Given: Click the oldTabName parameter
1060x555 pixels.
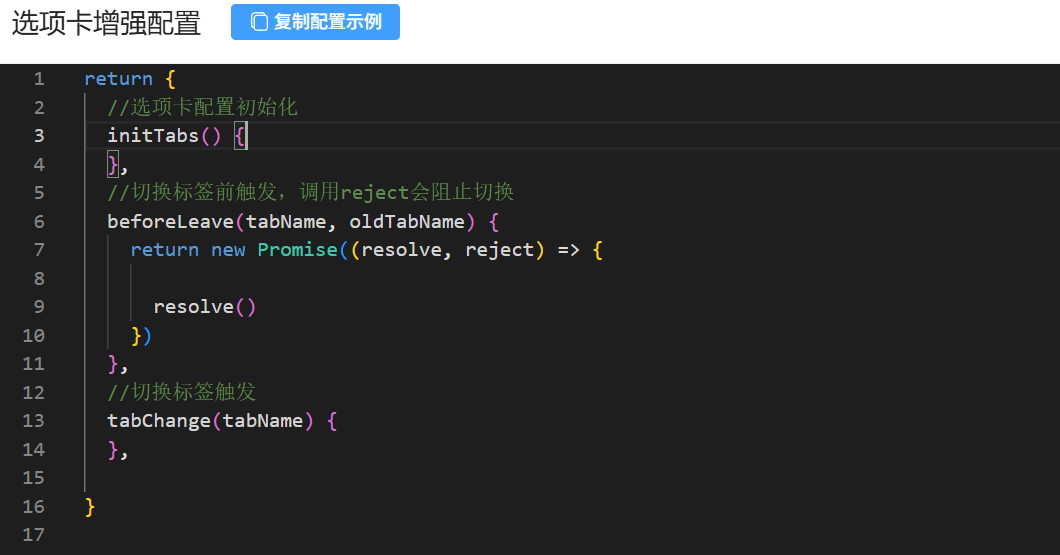Looking at the screenshot, I should 407,221.
